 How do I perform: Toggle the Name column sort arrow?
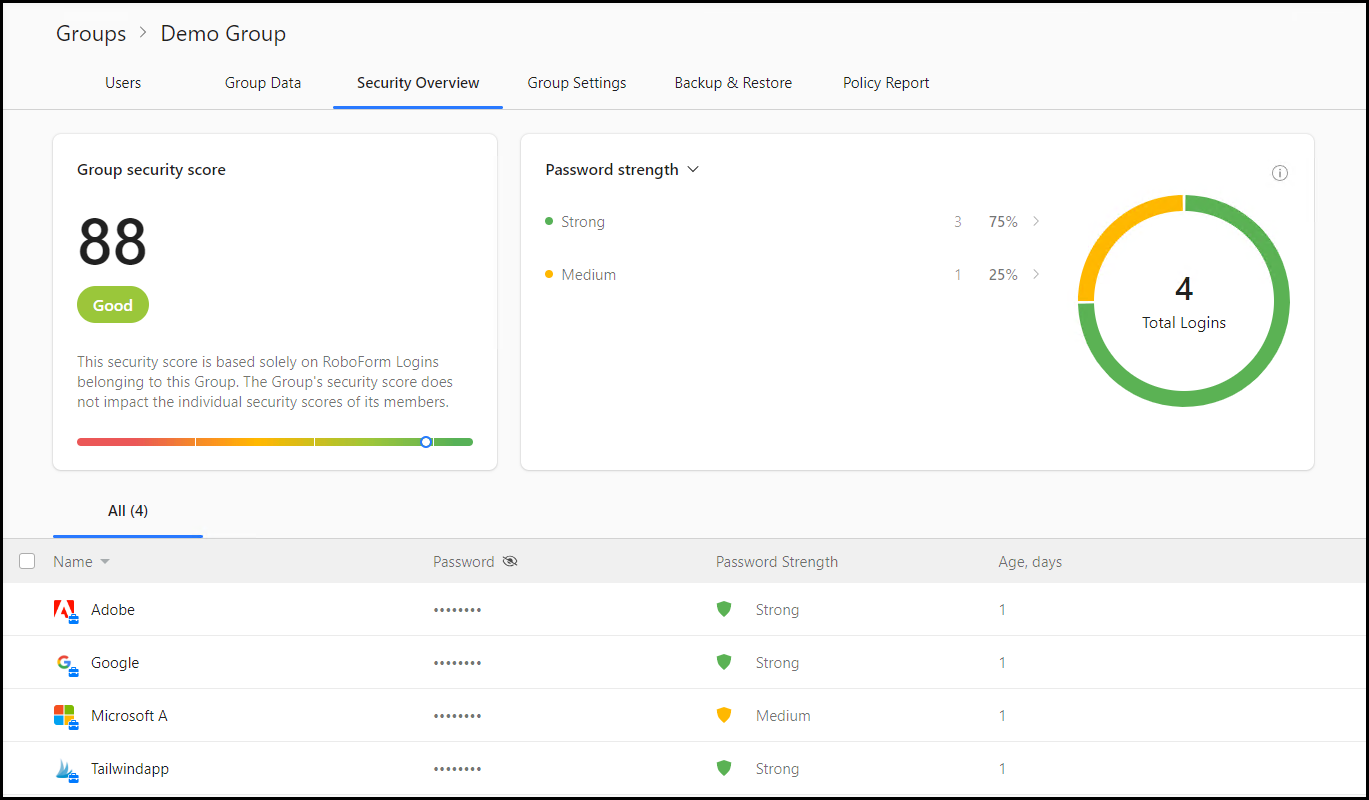(104, 561)
